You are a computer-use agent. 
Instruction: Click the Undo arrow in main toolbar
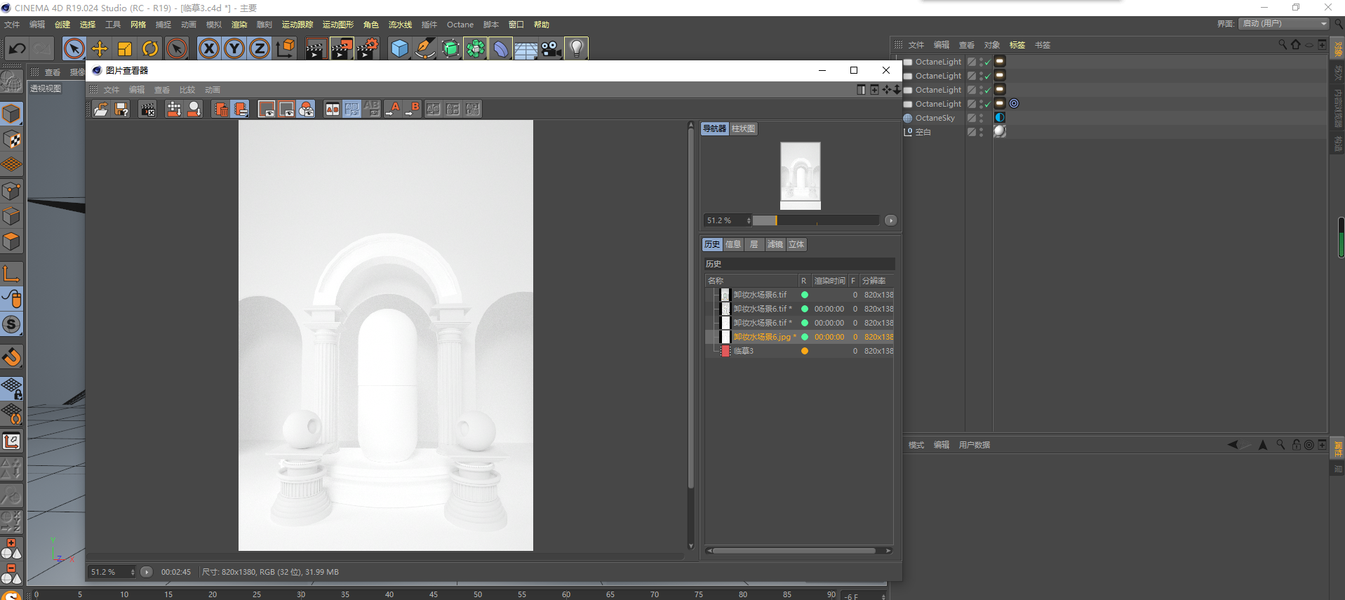16,48
